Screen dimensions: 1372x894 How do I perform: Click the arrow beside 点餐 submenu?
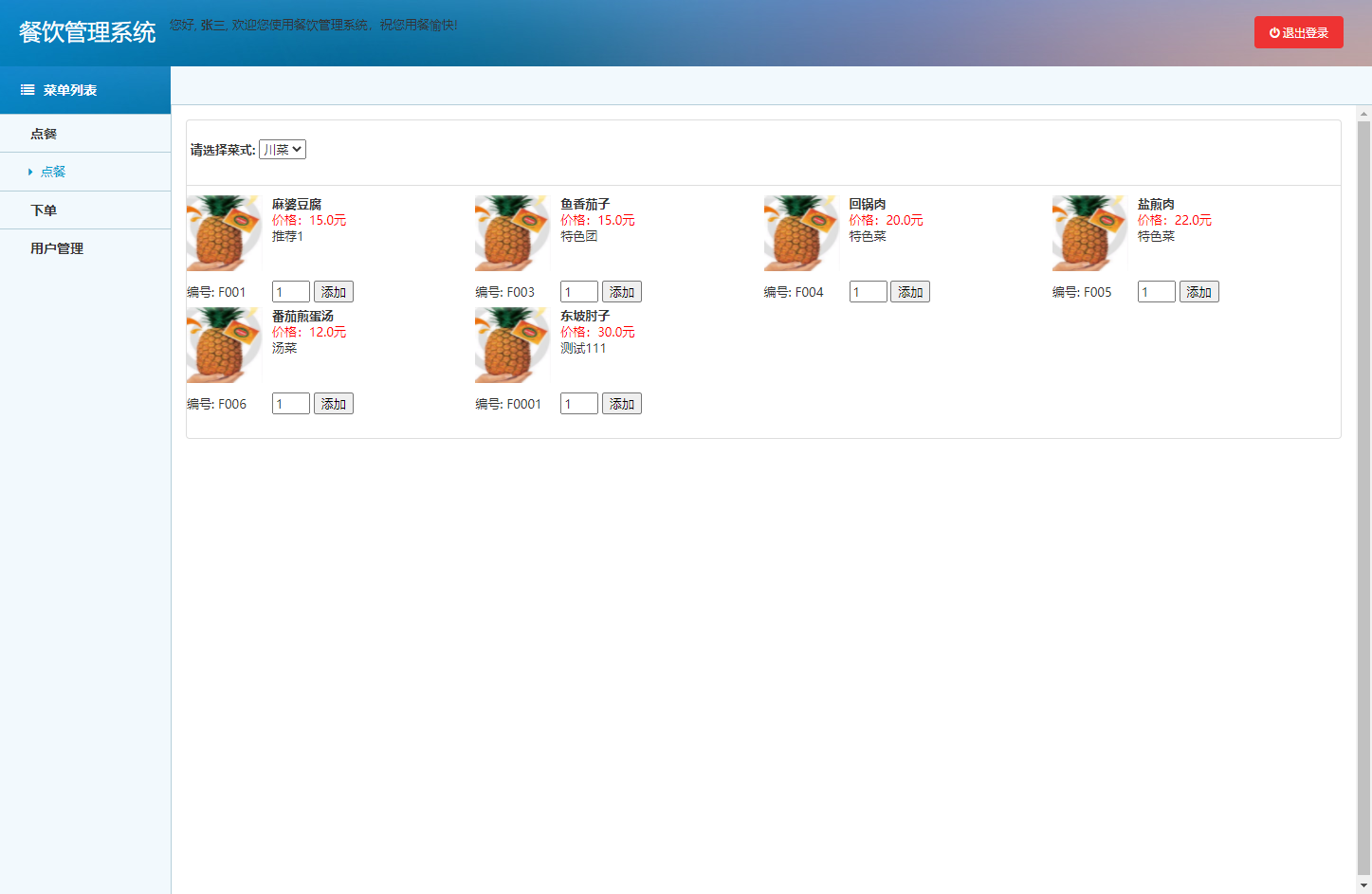coord(30,172)
